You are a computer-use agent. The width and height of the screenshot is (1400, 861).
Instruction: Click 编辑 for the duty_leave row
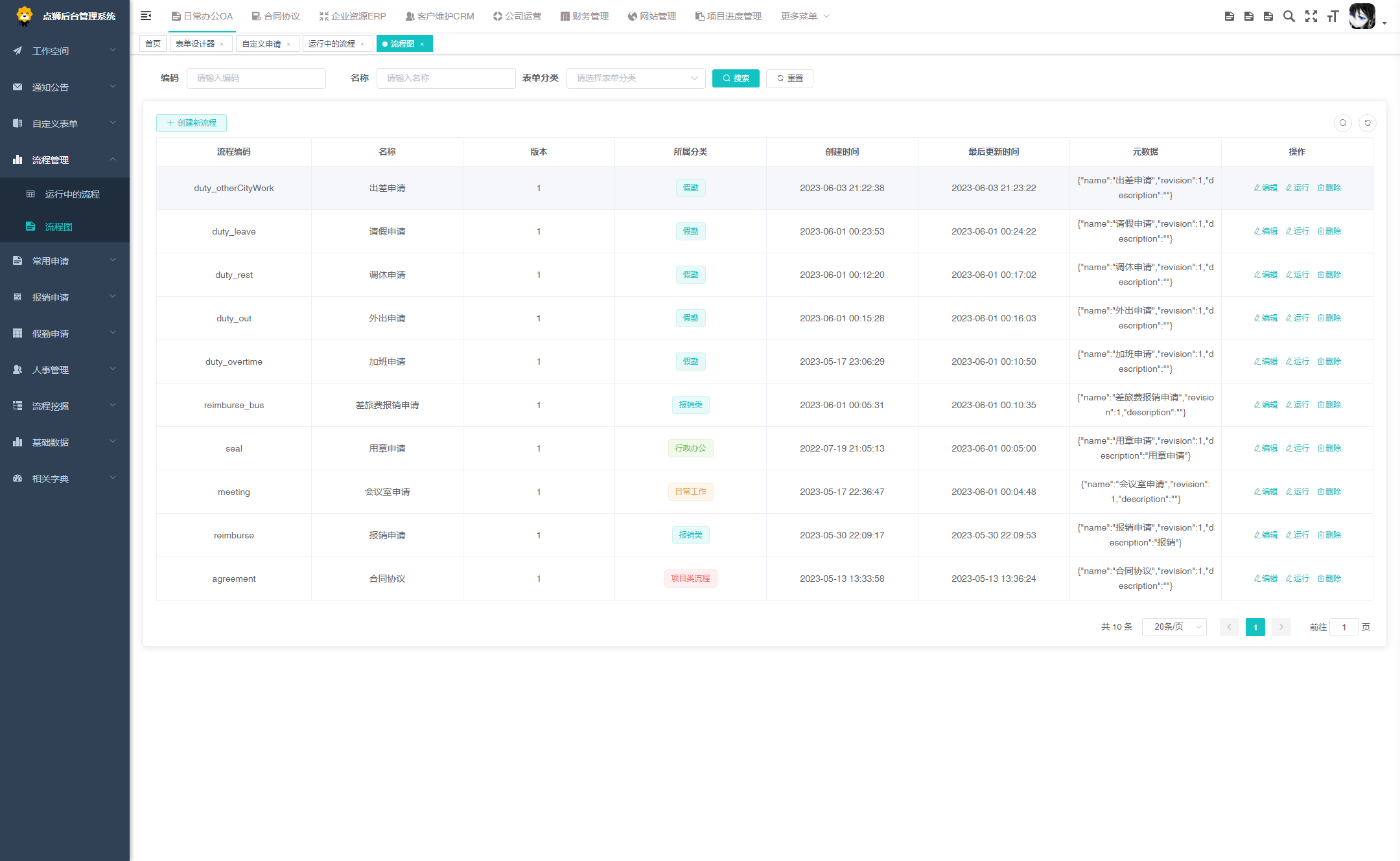(1266, 231)
